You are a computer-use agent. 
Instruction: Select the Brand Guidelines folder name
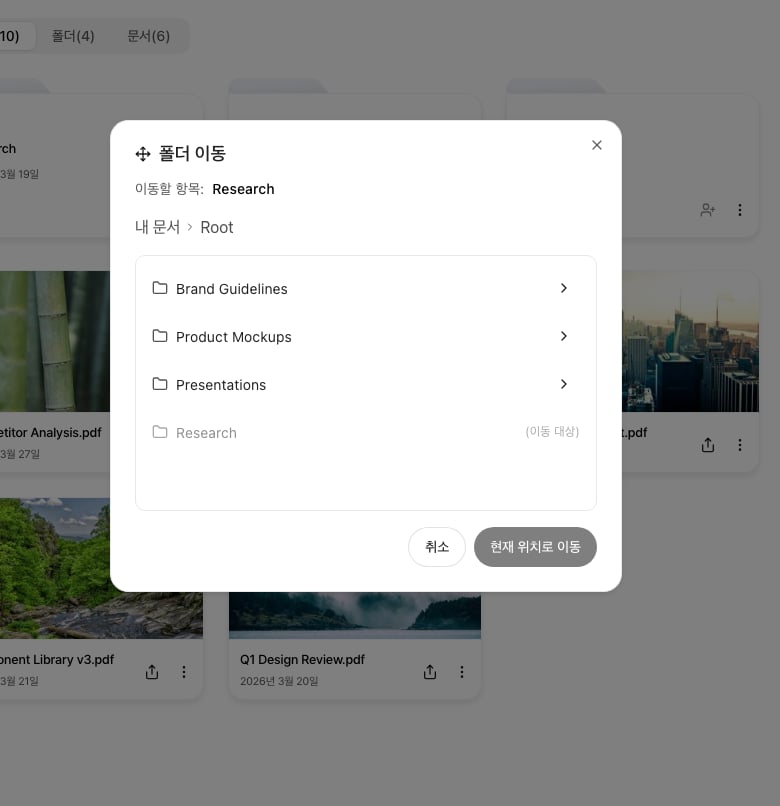pos(231,289)
